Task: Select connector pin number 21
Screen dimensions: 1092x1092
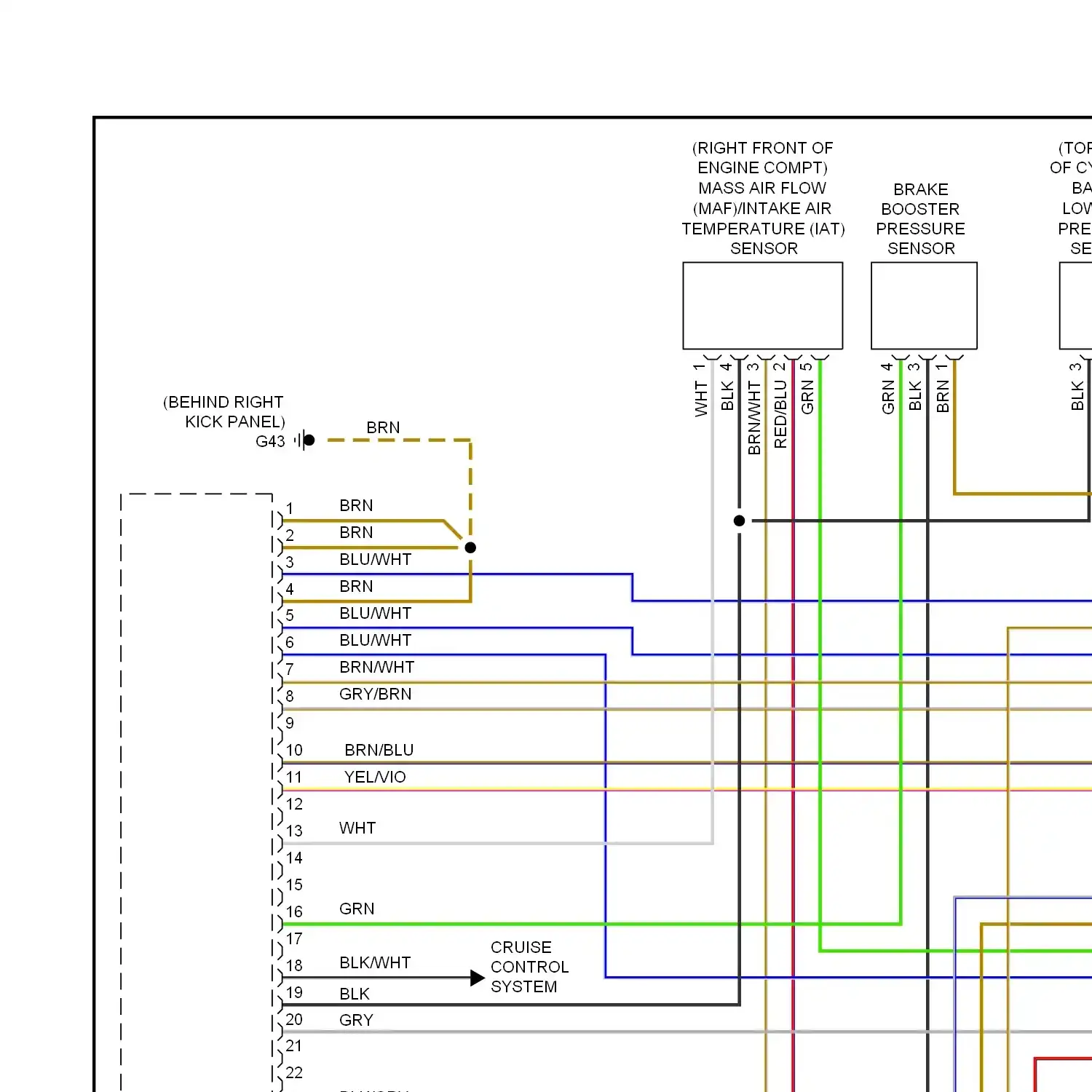Action: [x=294, y=1045]
